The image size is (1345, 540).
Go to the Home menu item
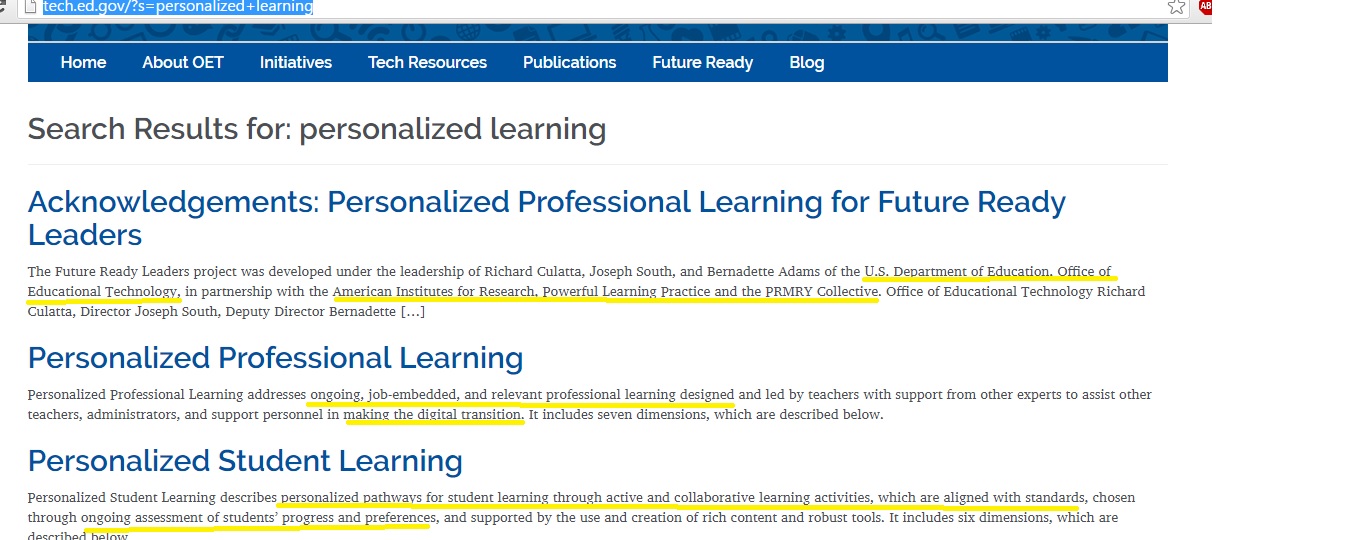[x=83, y=62]
